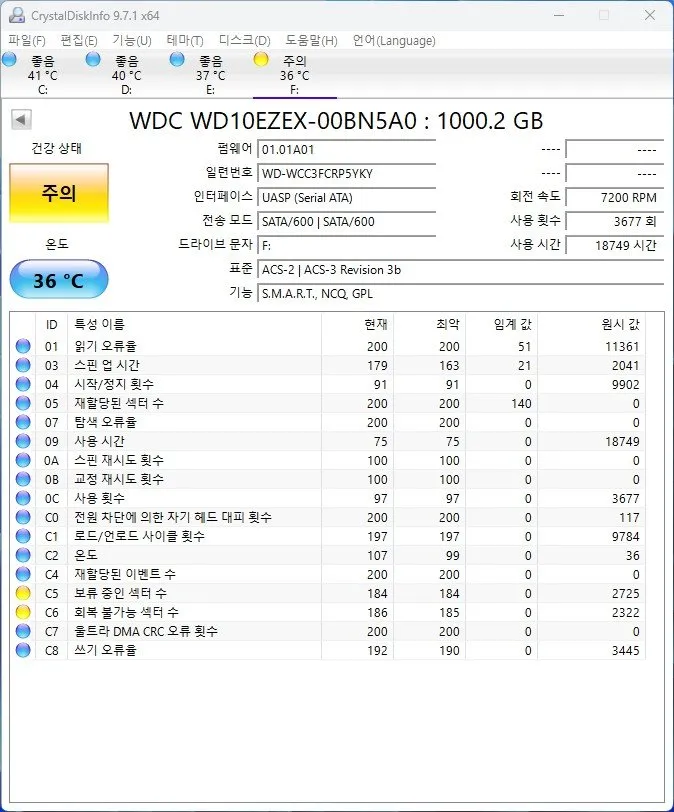The image size is (674, 812).
Task: Click the blue status dot for 05 재할당된 섹터 수
Action: (x=23, y=403)
